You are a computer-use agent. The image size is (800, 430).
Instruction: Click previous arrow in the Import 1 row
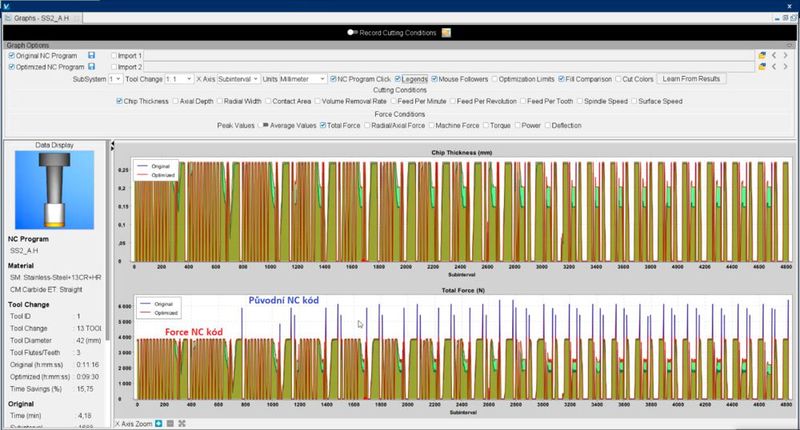pos(774,55)
